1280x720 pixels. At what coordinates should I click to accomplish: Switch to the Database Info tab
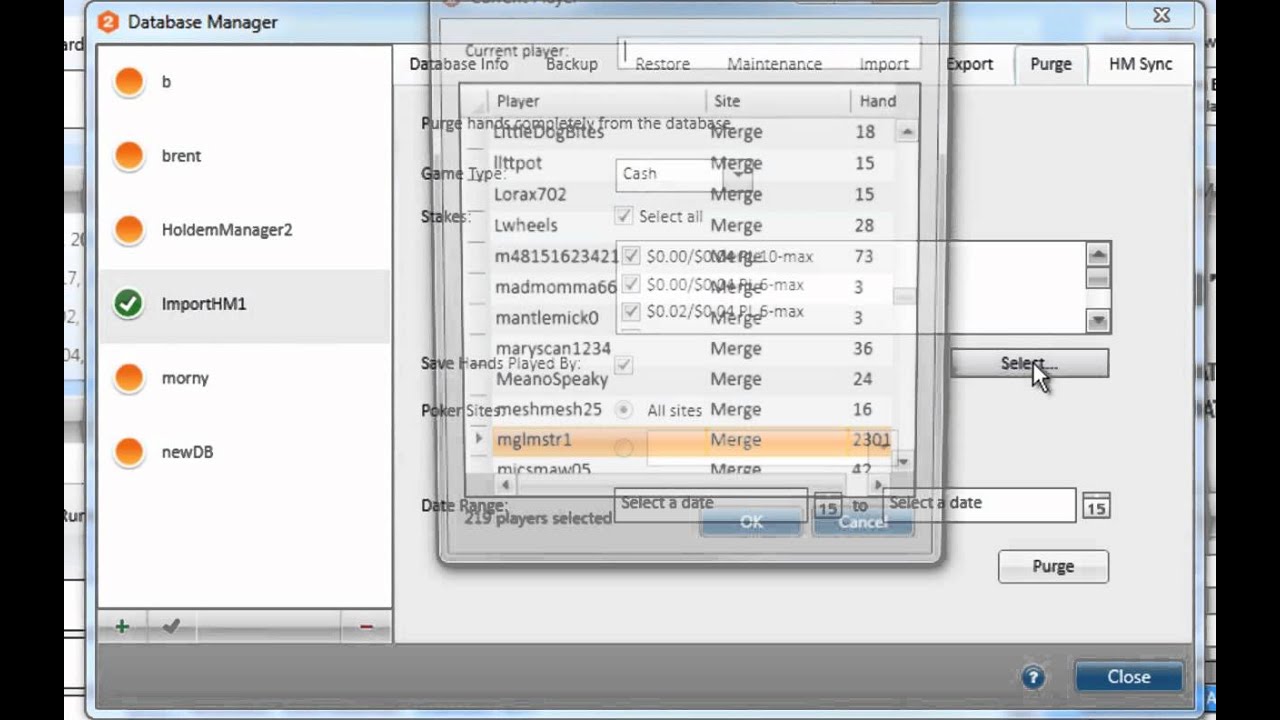[459, 64]
